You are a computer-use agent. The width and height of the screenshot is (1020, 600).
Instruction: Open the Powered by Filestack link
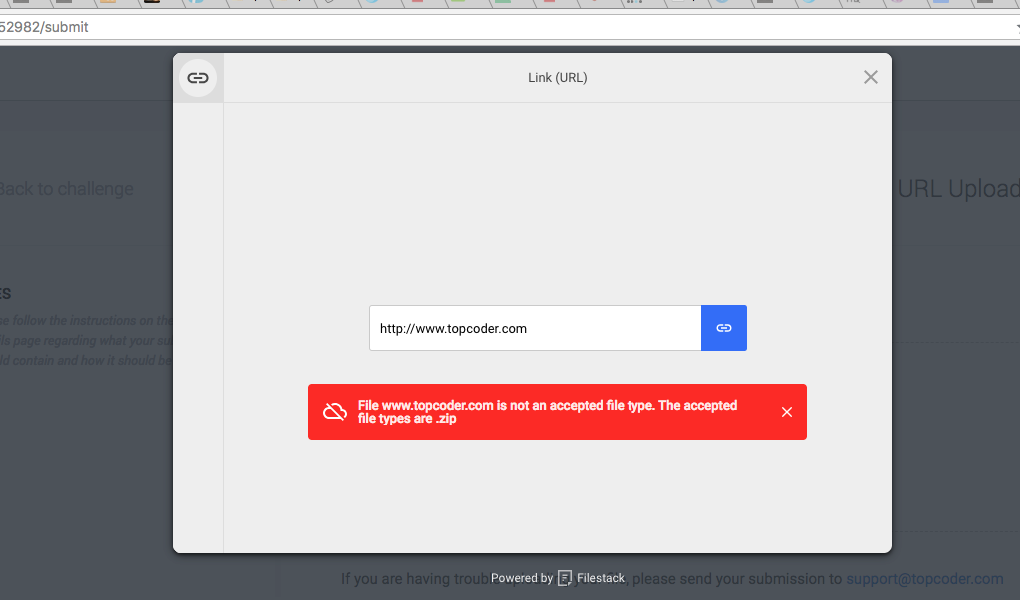[x=558, y=578]
